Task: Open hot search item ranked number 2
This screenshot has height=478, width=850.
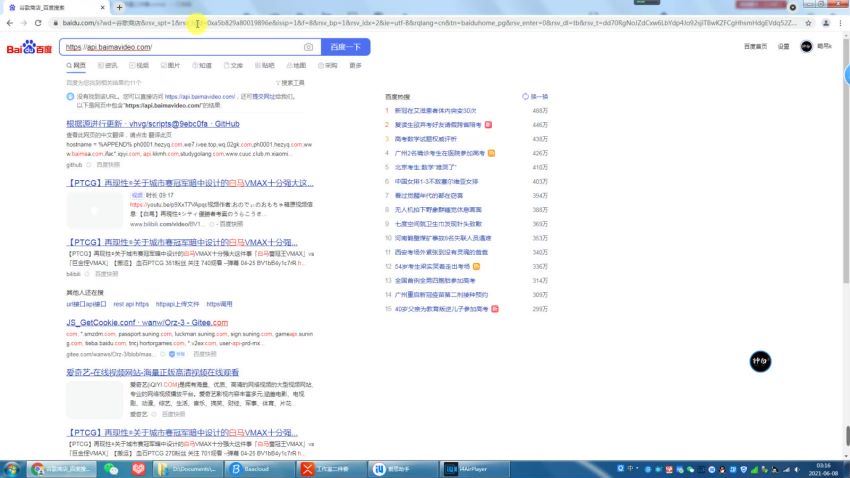Action: tap(438, 125)
